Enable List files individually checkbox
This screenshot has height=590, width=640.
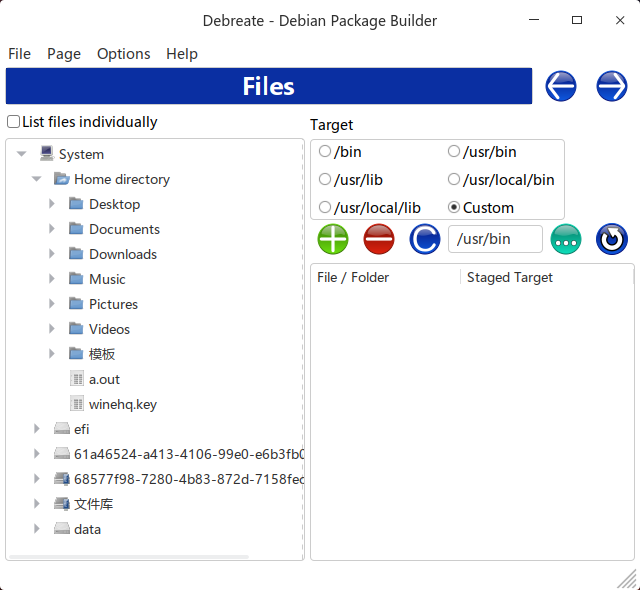[14, 122]
